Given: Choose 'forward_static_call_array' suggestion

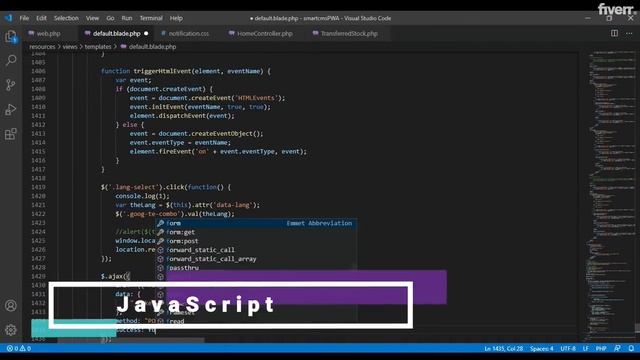Looking at the screenshot, I should click(256, 259).
